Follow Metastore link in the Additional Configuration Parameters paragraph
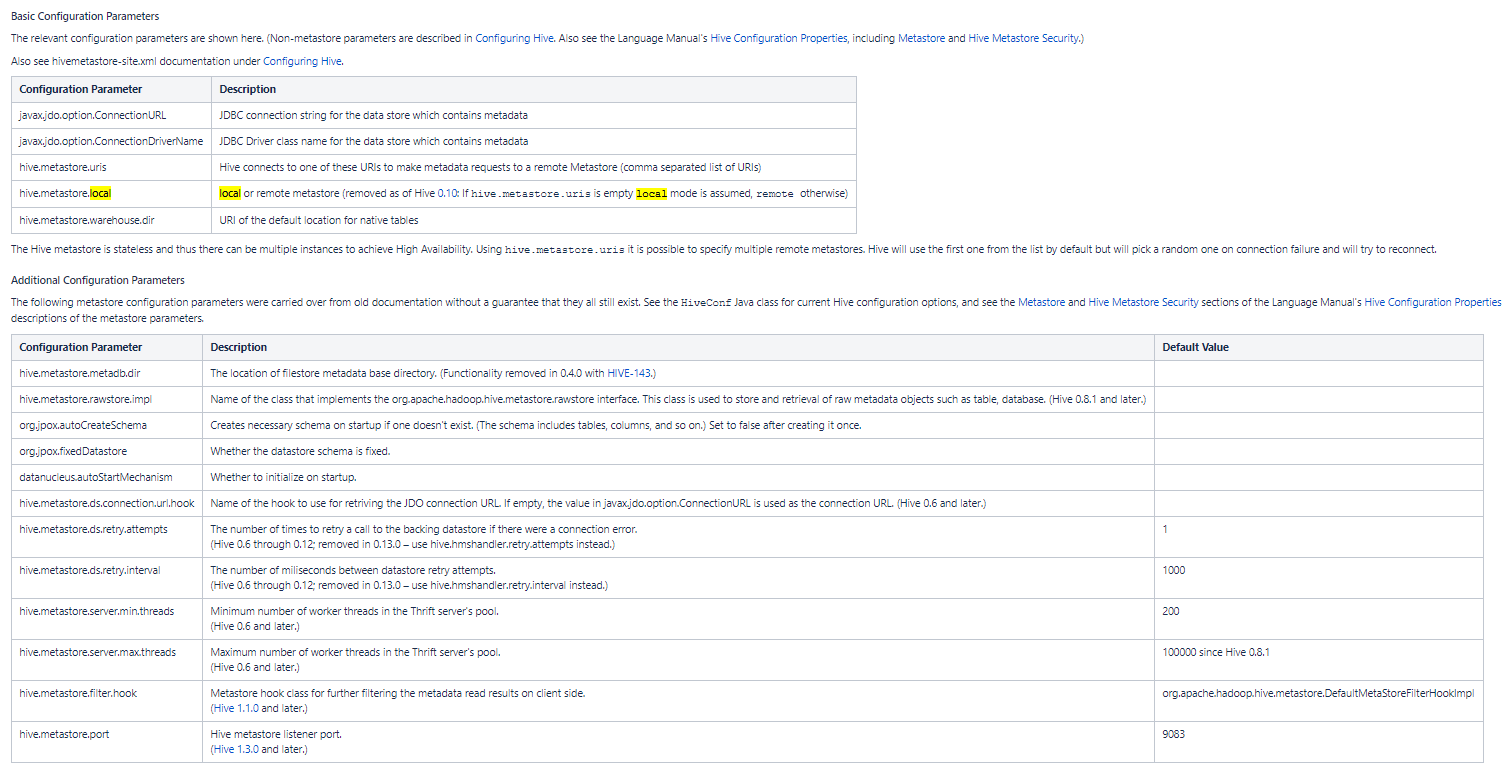 click(x=1041, y=301)
